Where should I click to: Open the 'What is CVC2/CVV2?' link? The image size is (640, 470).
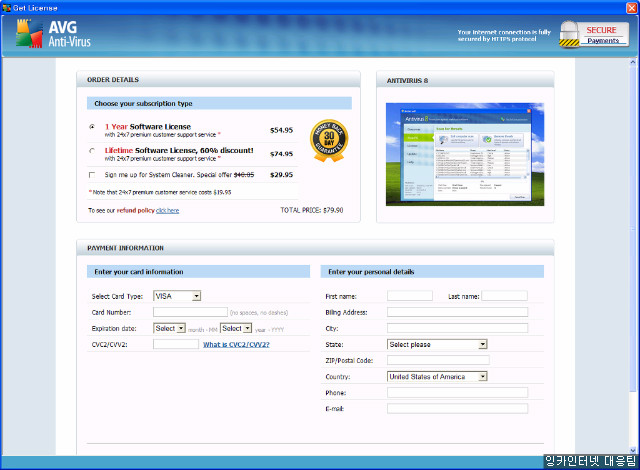pos(236,345)
